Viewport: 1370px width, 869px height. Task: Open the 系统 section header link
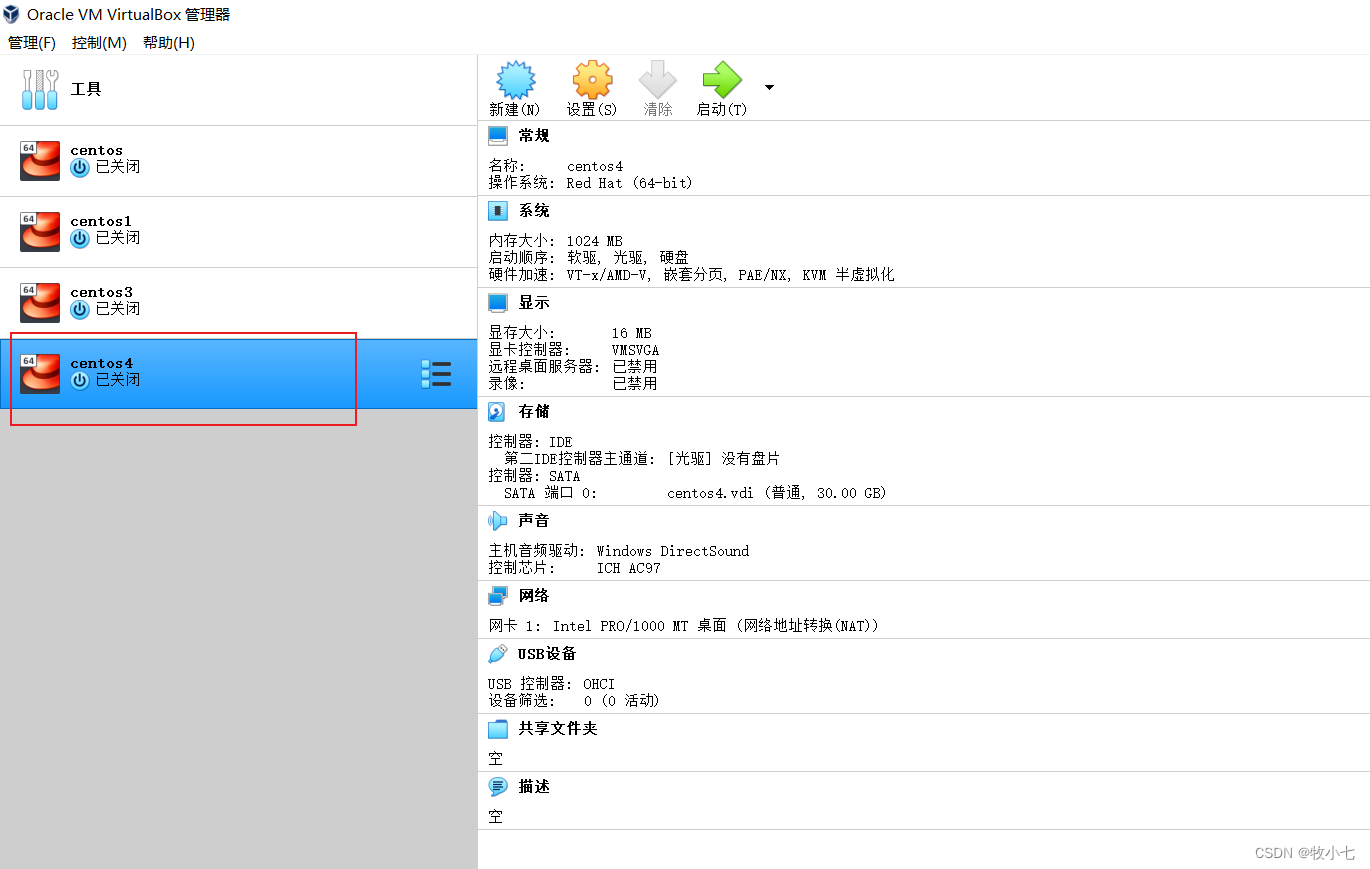(x=534, y=211)
